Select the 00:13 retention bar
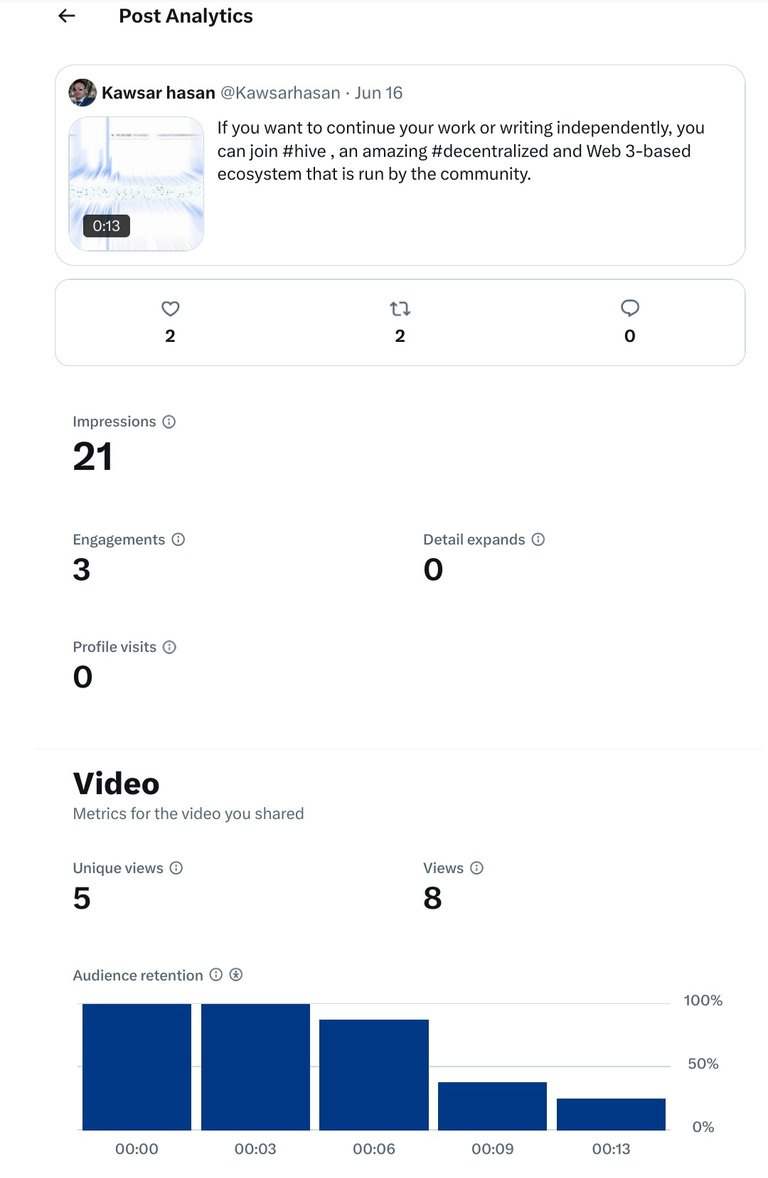Image resolution: width=768 pixels, height=1178 pixels. click(x=611, y=1114)
